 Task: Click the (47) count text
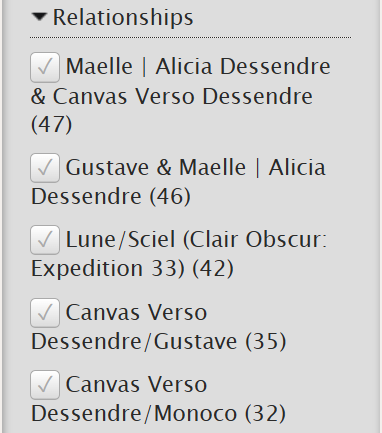click(51, 125)
